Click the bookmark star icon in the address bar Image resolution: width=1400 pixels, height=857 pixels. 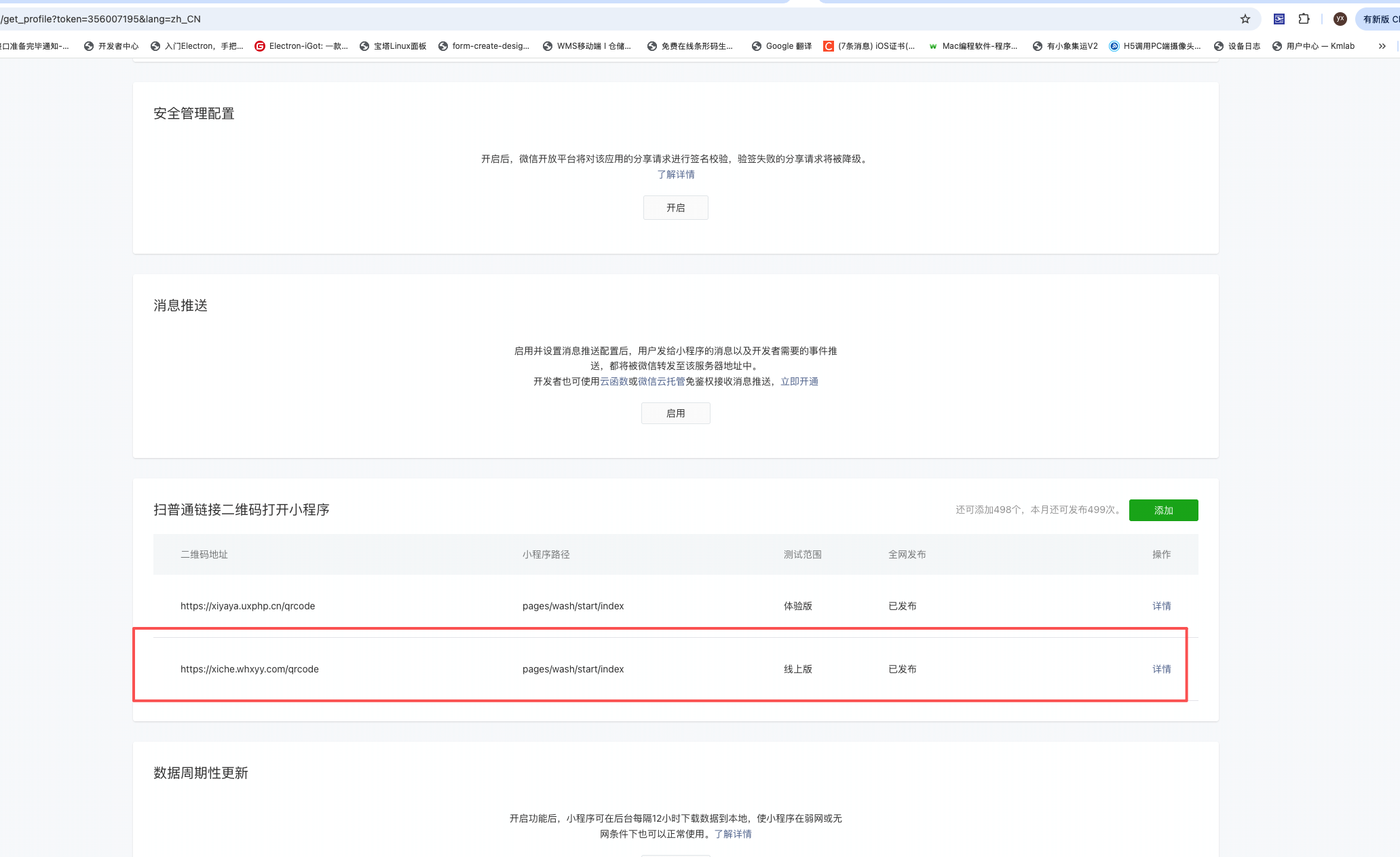[1245, 19]
